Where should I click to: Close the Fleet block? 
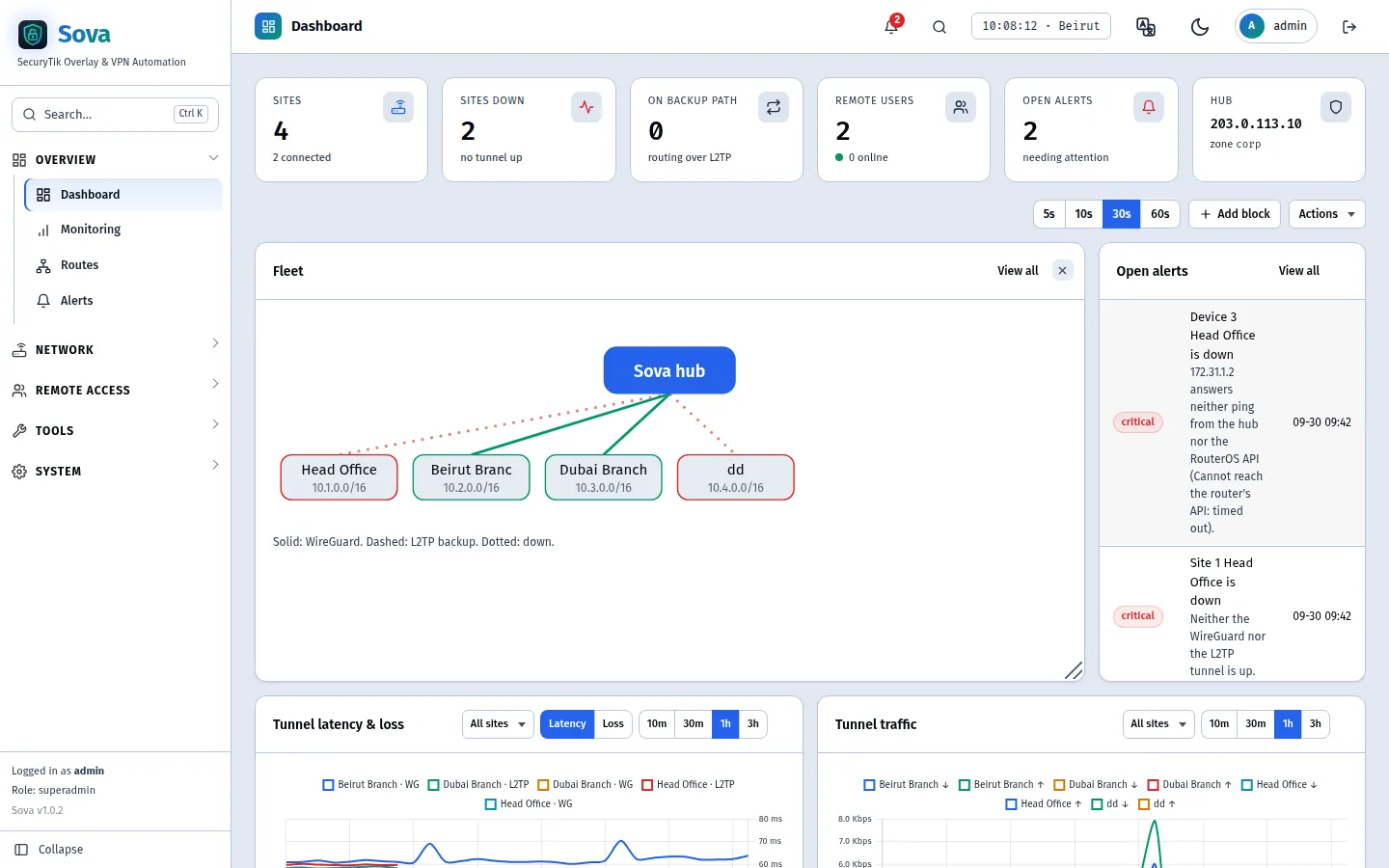click(x=1062, y=271)
